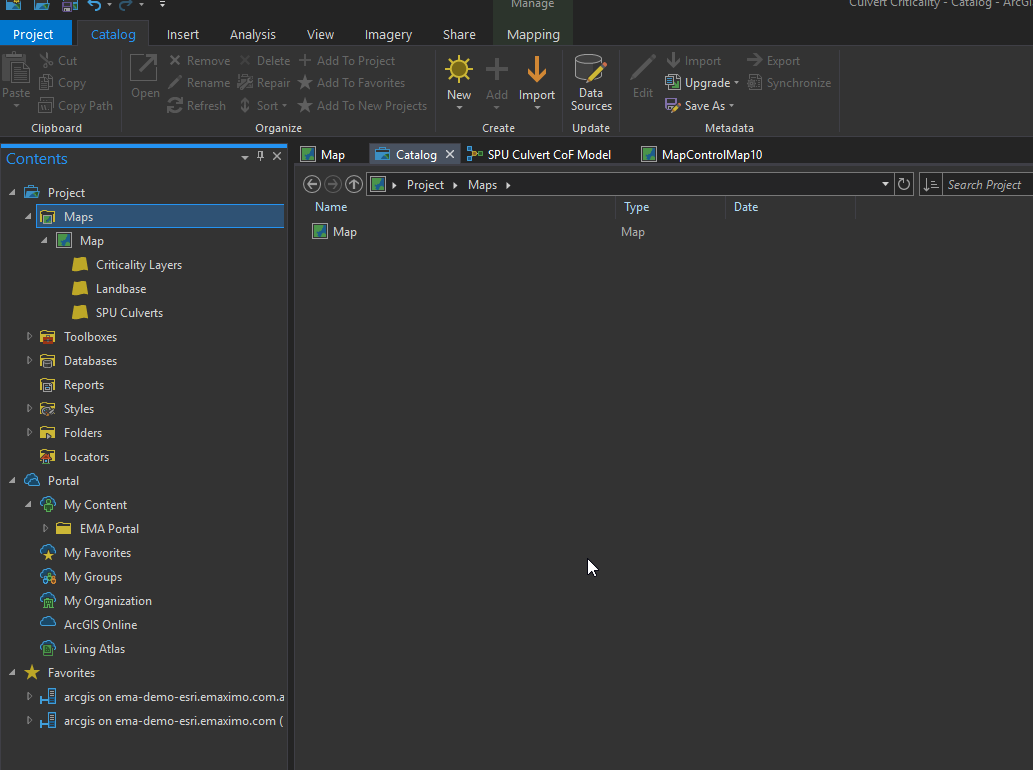Click in the Search Project field
This screenshot has width=1033, height=770.
987,185
